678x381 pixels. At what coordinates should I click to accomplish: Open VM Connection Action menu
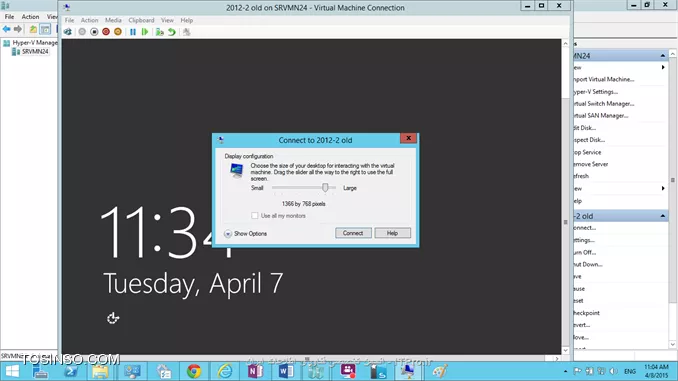(90, 20)
